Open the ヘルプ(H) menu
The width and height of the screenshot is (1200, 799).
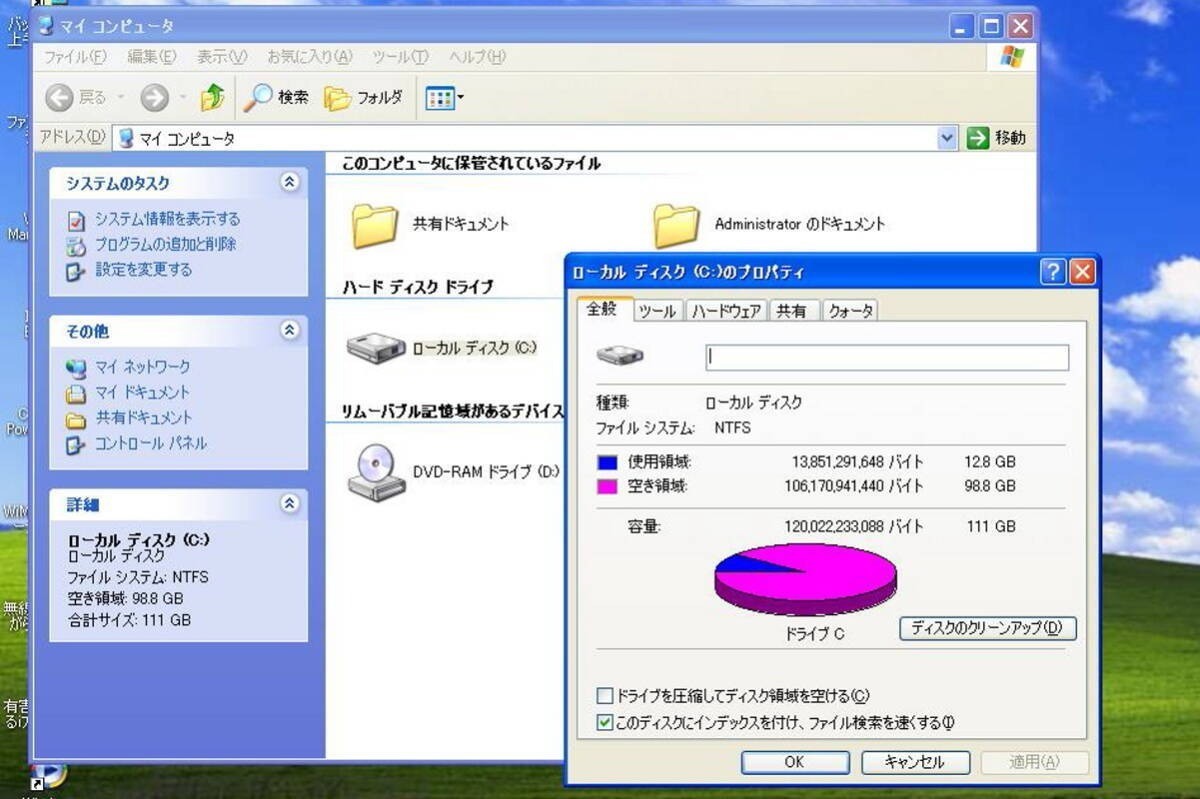pos(477,57)
